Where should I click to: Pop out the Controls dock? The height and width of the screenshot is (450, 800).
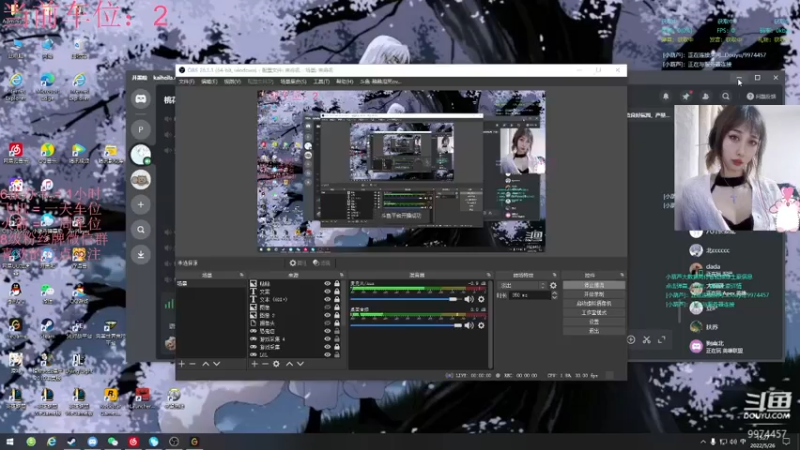[622, 275]
